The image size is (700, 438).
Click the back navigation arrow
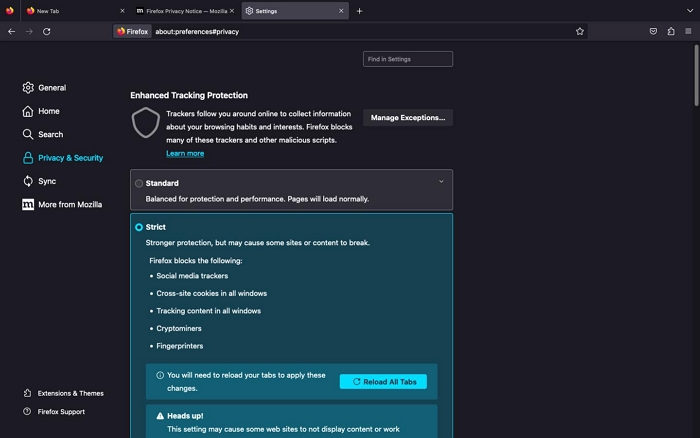pyautogui.click(x=12, y=31)
